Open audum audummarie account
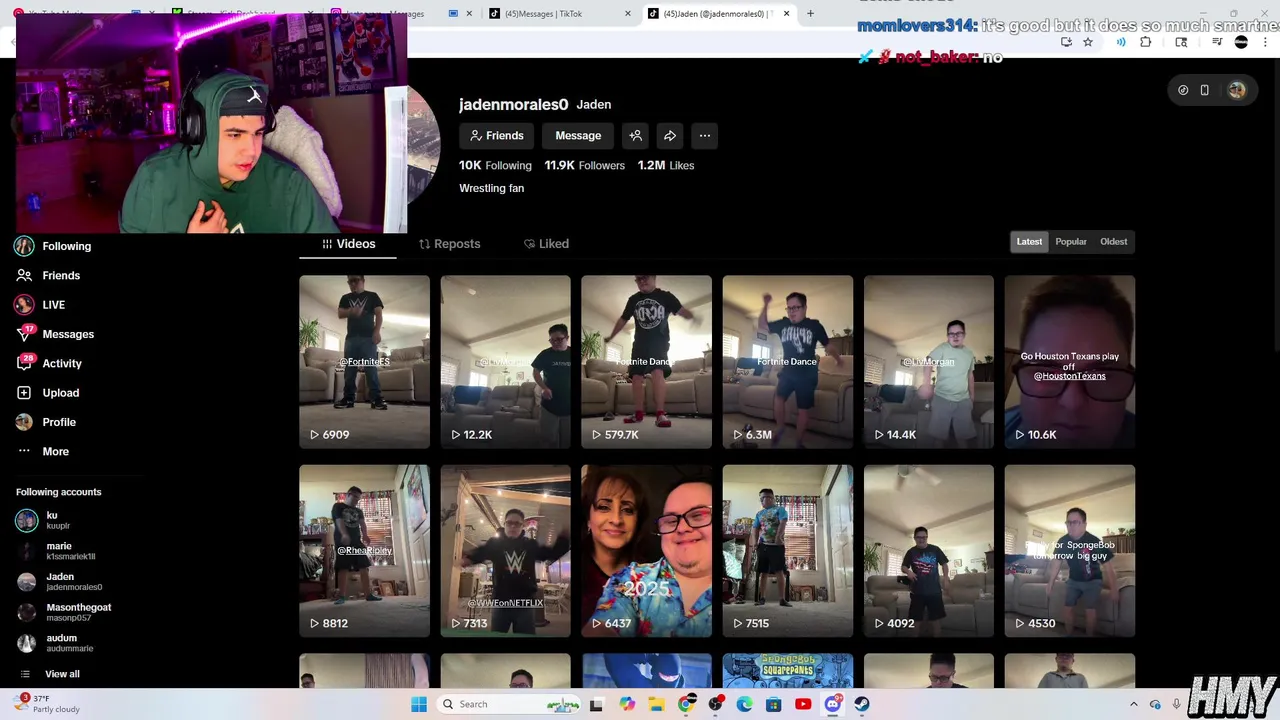The height and width of the screenshot is (720, 1280). click(x=55, y=643)
